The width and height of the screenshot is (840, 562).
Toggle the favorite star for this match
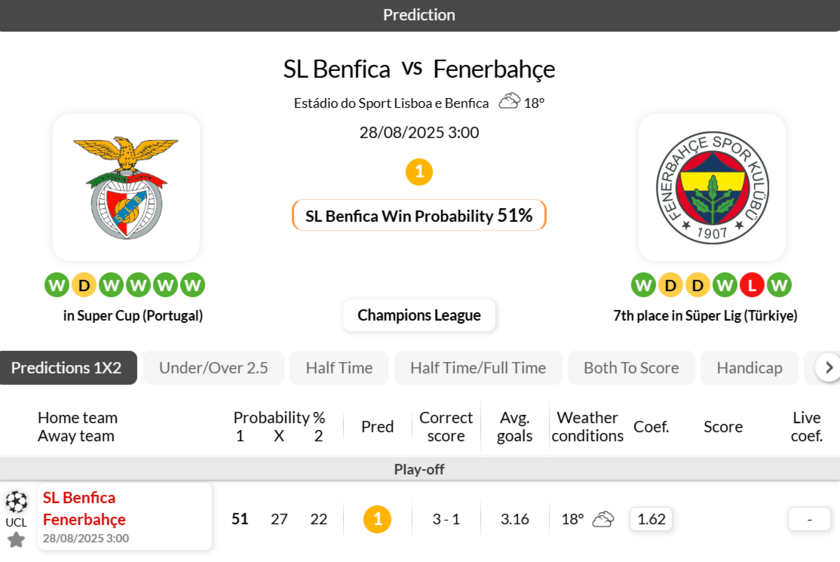[x=16, y=540]
